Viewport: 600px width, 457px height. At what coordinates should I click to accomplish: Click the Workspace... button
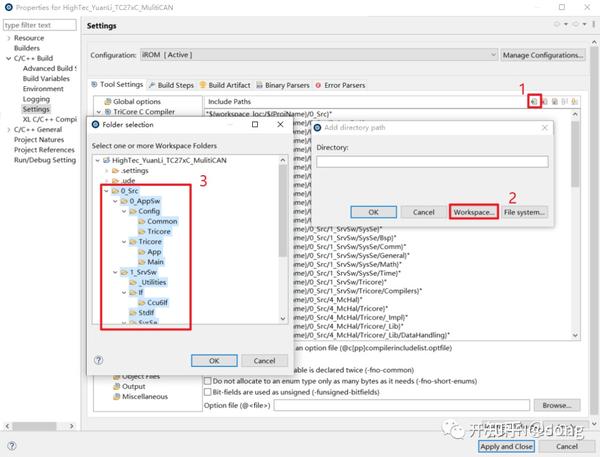(x=474, y=212)
